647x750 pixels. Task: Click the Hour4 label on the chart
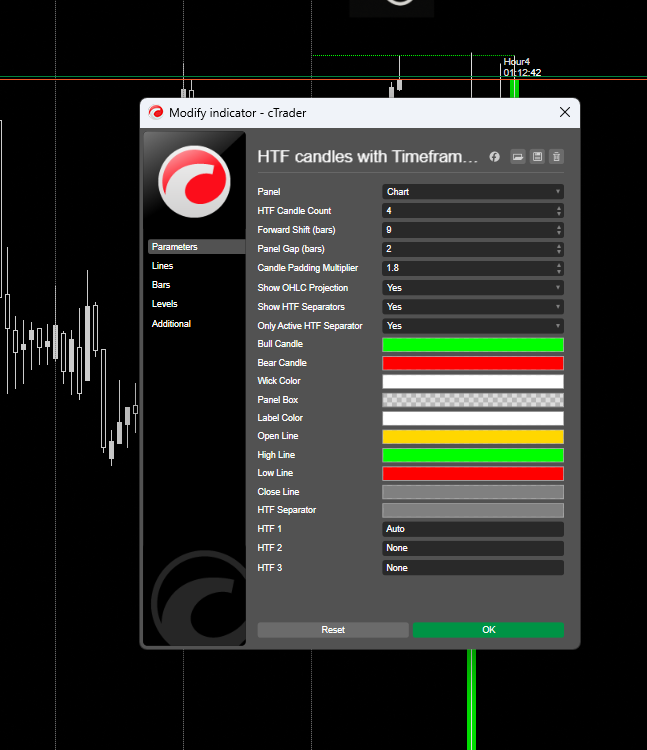point(516,62)
